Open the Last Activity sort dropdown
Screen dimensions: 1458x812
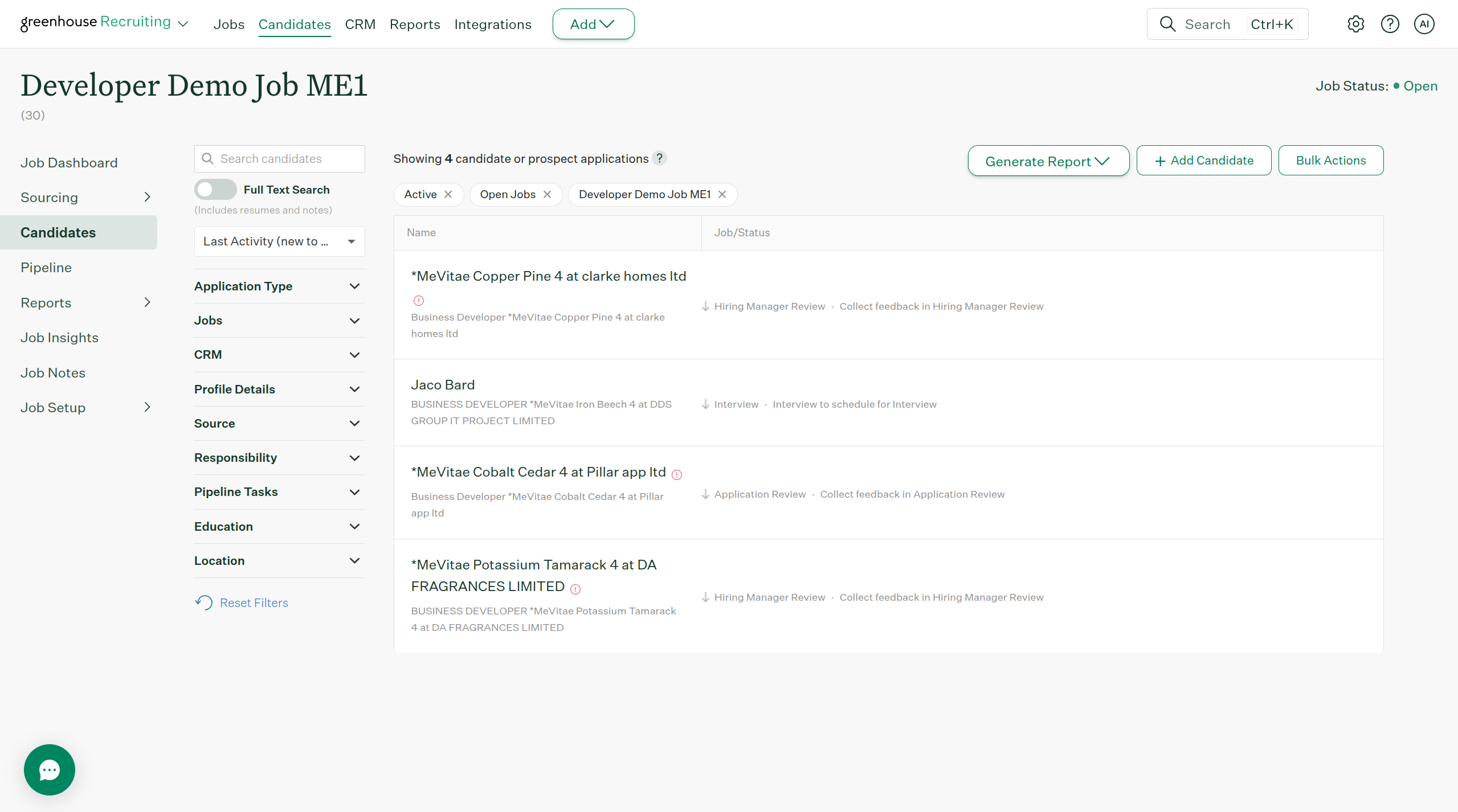pos(279,241)
